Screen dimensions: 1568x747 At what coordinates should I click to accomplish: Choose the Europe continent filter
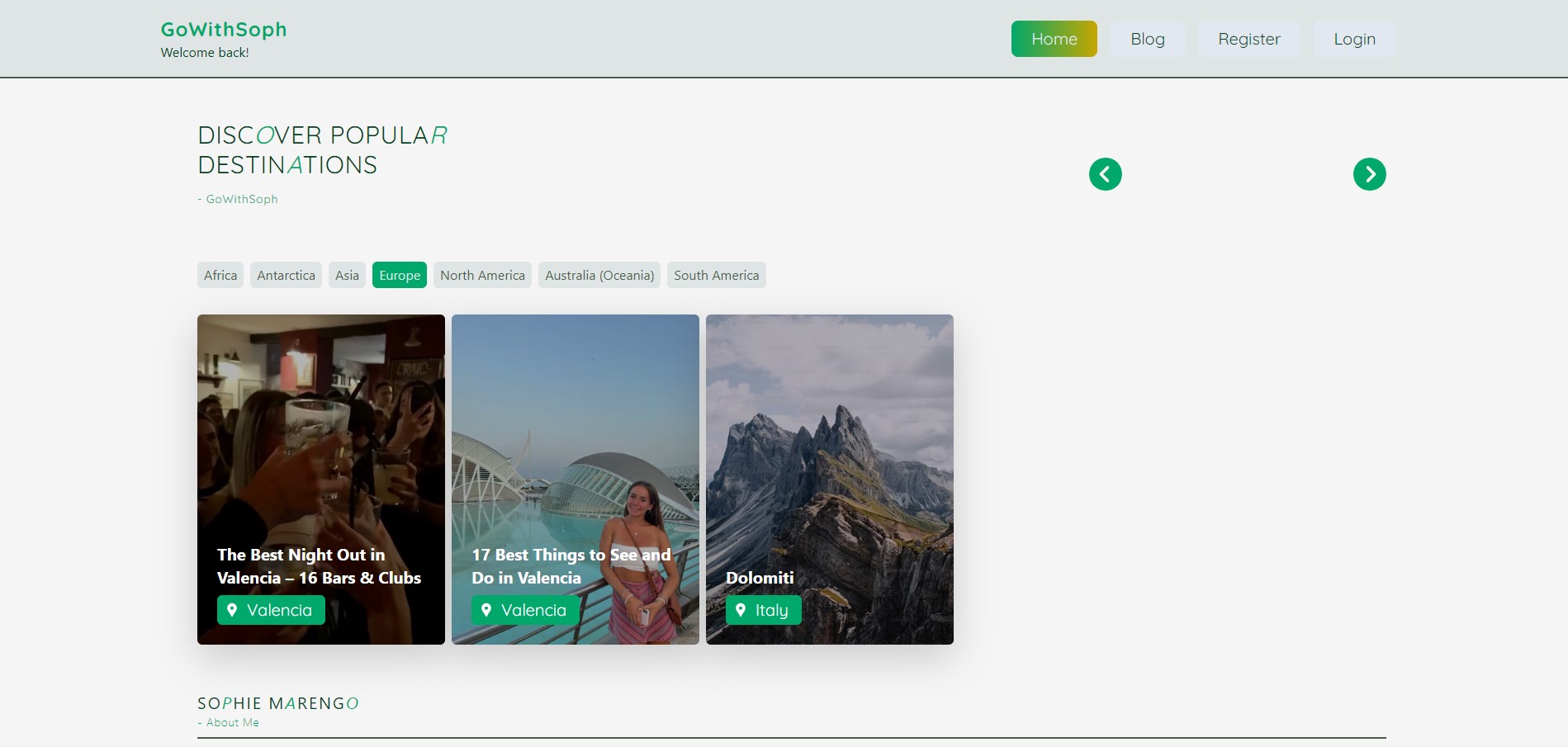400,275
